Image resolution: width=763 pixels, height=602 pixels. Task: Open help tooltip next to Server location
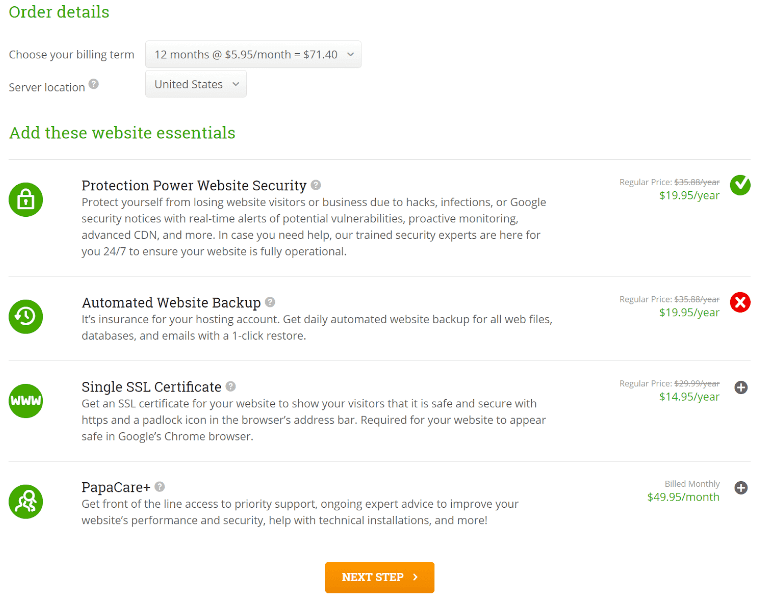tap(94, 84)
